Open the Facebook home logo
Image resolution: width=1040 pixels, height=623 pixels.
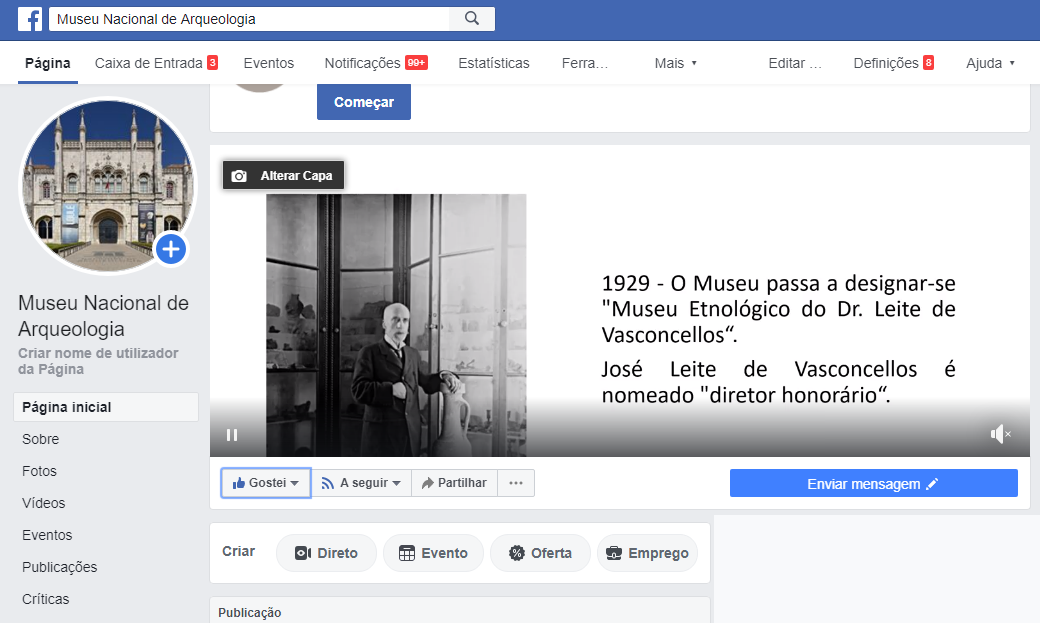(x=30, y=19)
